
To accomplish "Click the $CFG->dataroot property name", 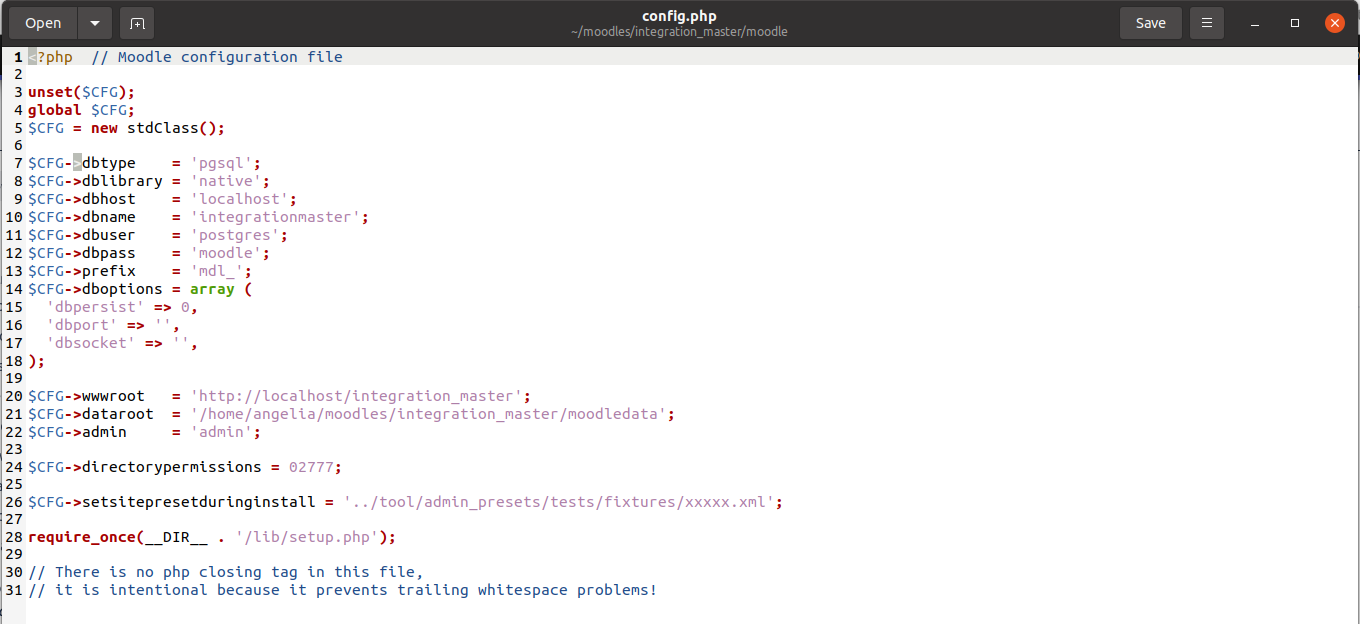I will 91,414.
